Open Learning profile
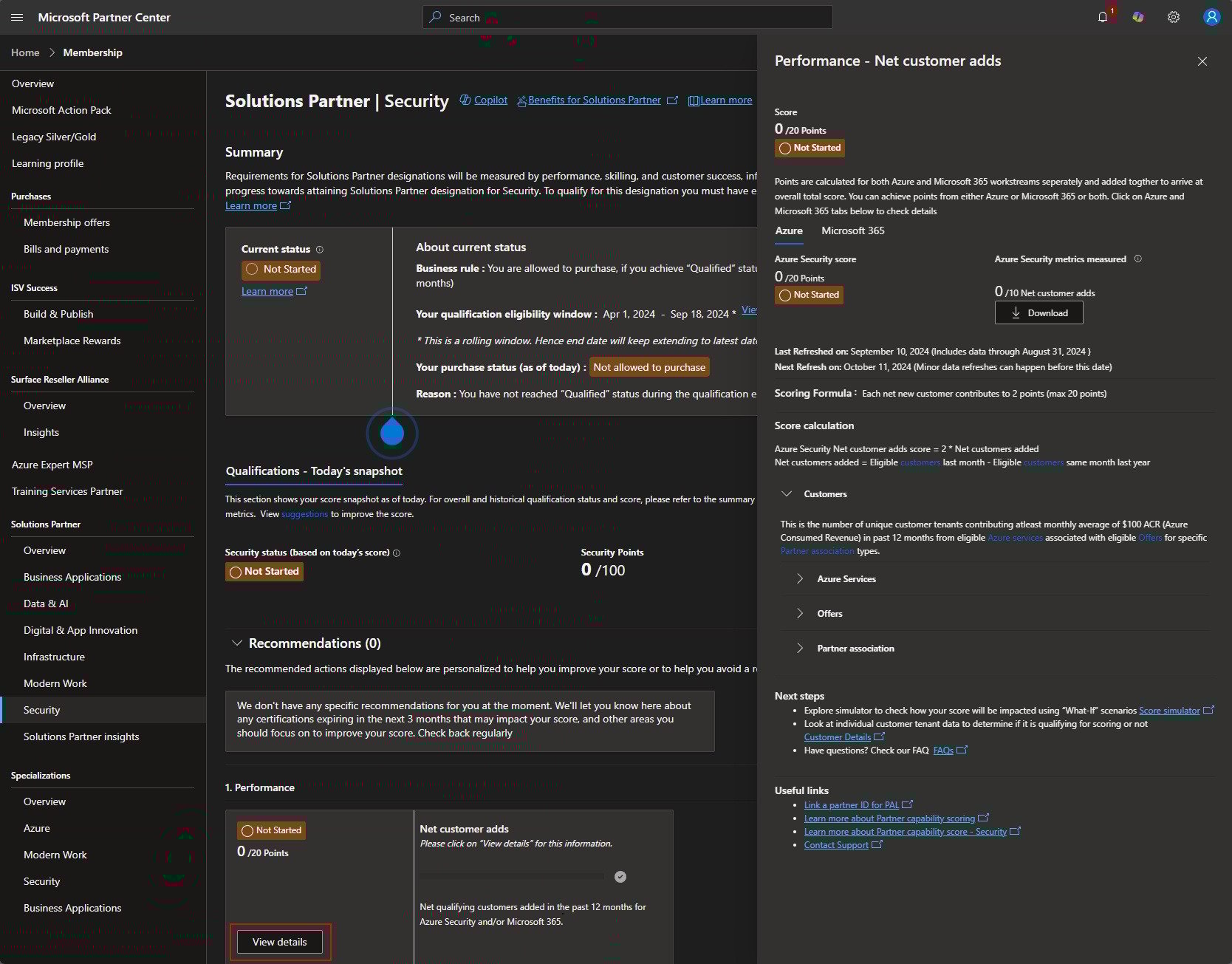Image resolution: width=1232 pixels, height=964 pixels. (x=47, y=163)
